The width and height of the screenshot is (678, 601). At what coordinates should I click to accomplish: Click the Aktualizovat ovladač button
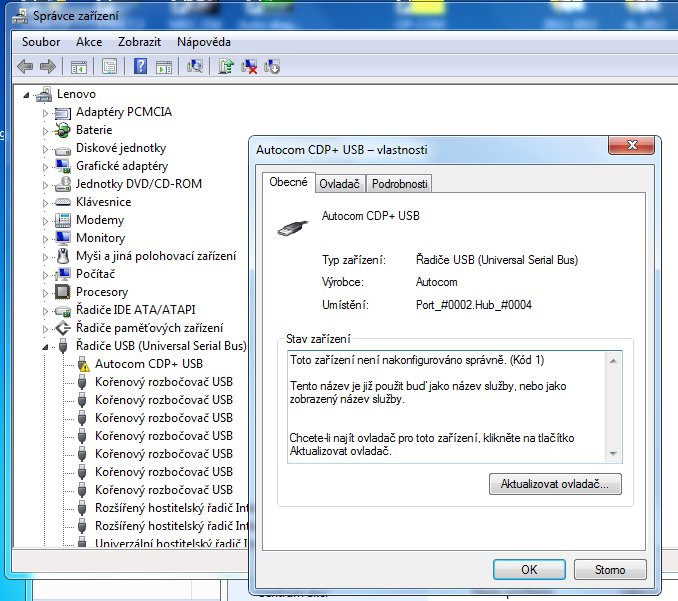[x=555, y=484]
